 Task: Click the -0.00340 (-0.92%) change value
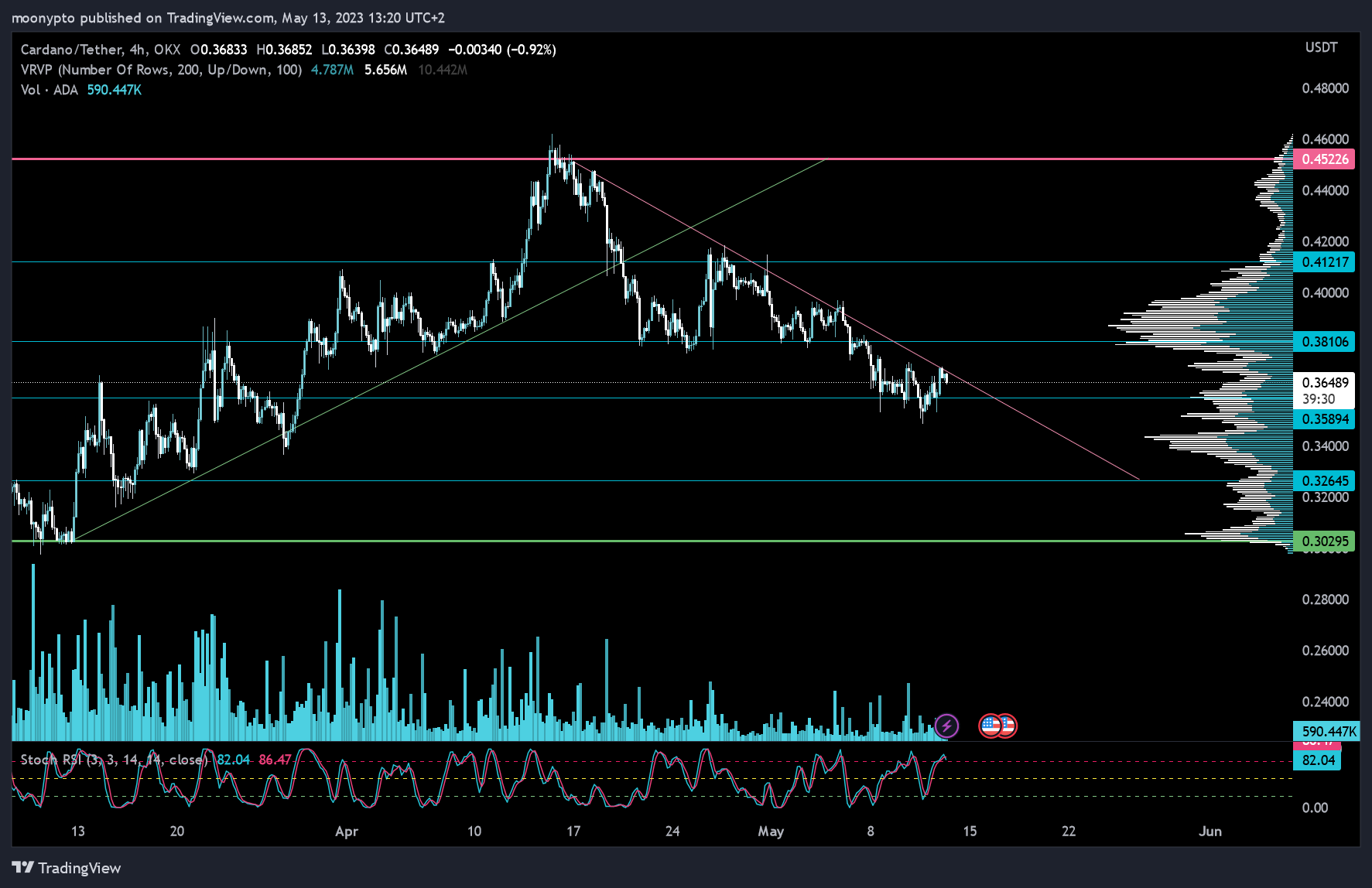pyautogui.click(x=502, y=50)
